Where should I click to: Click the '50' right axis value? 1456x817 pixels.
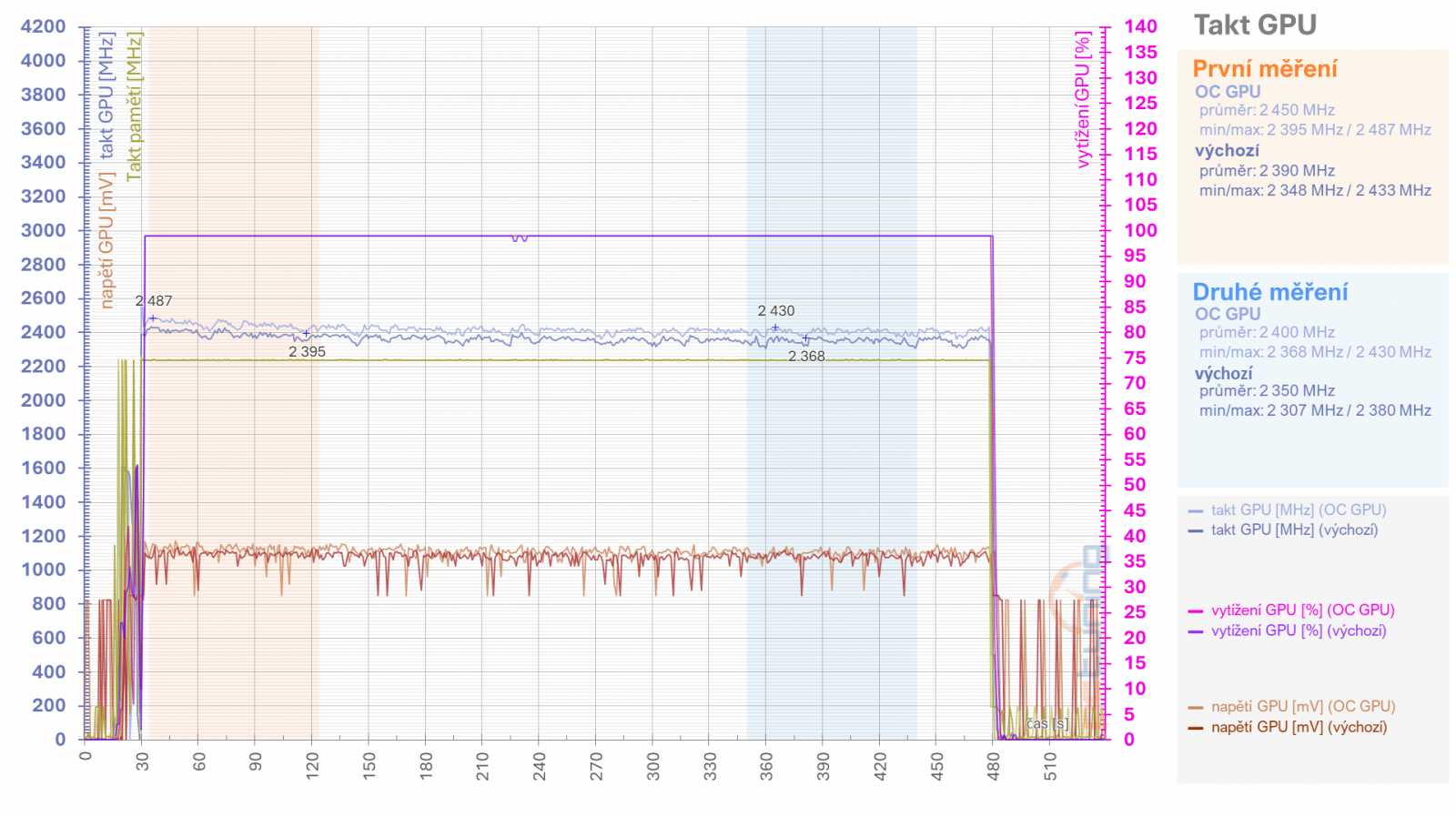click(1135, 485)
